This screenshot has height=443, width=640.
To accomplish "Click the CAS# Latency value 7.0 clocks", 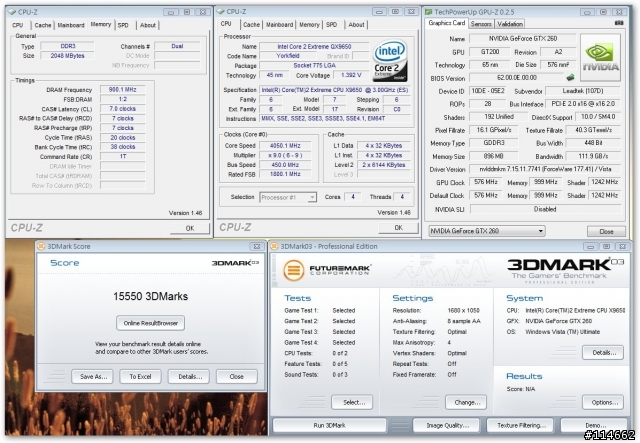I will (x=122, y=109).
